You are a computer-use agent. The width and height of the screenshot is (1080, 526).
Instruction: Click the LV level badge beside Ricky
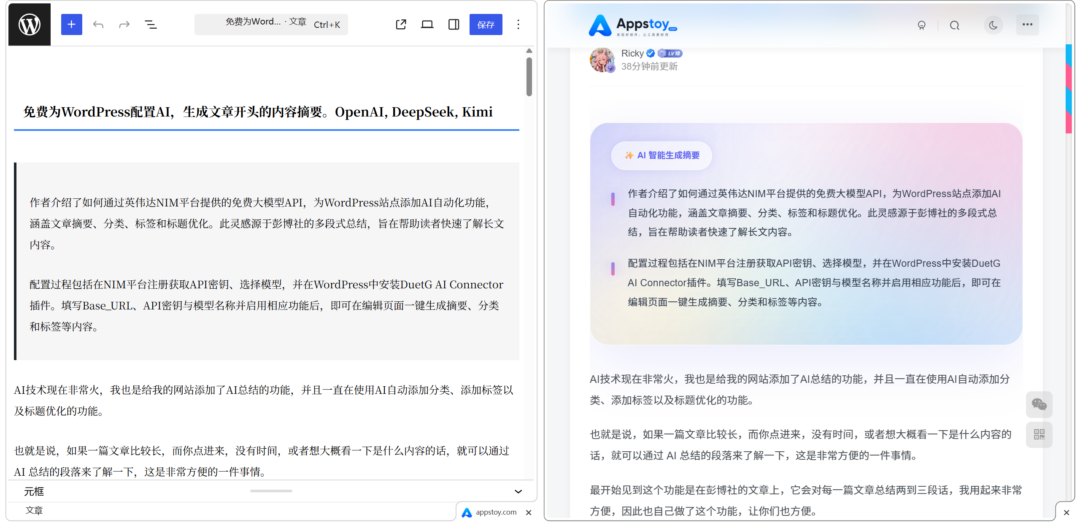[x=670, y=53]
